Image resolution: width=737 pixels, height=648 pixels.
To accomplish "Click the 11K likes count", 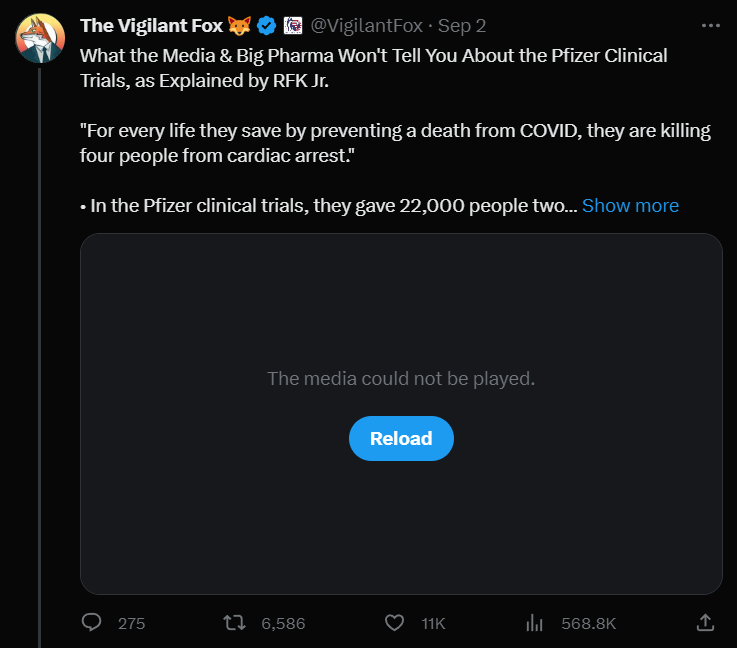I will click(x=433, y=623).
